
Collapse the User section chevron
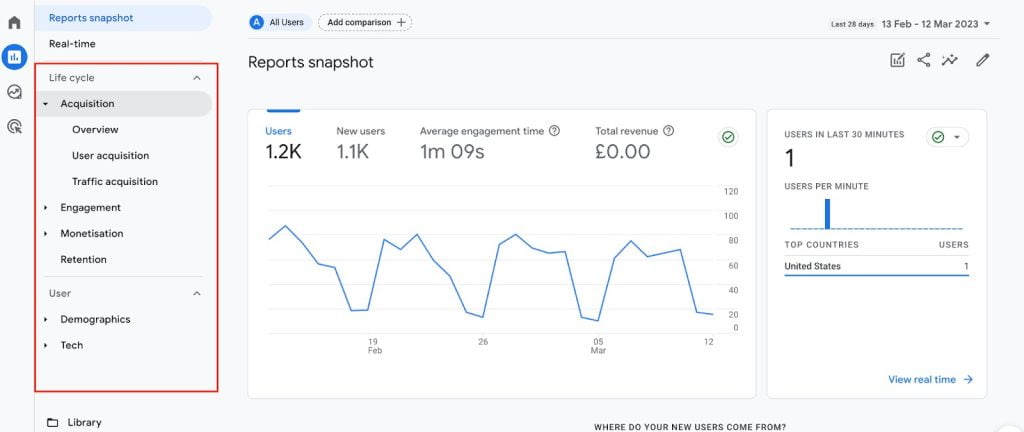coord(197,294)
